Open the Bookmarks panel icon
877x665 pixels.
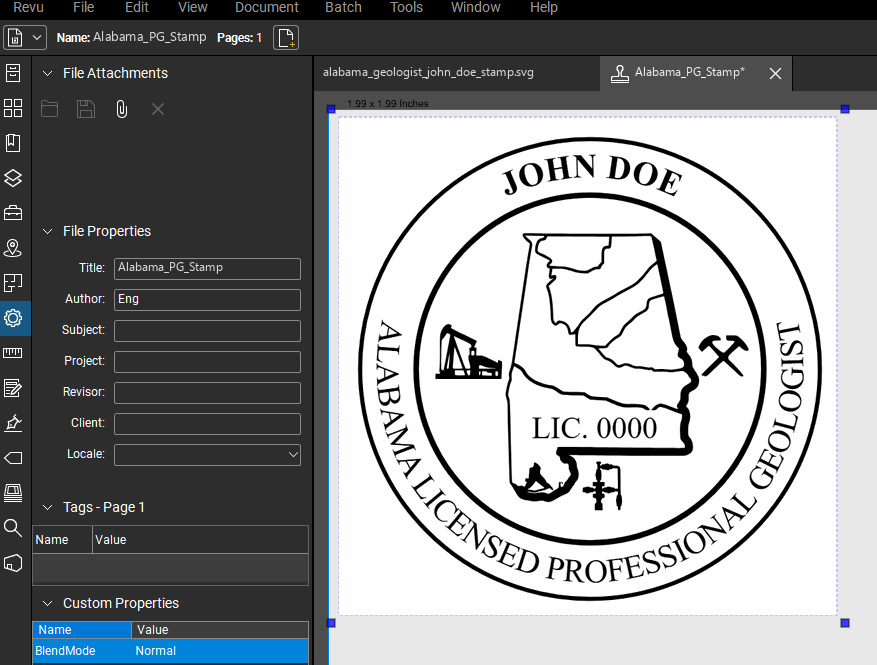click(13, 143)
